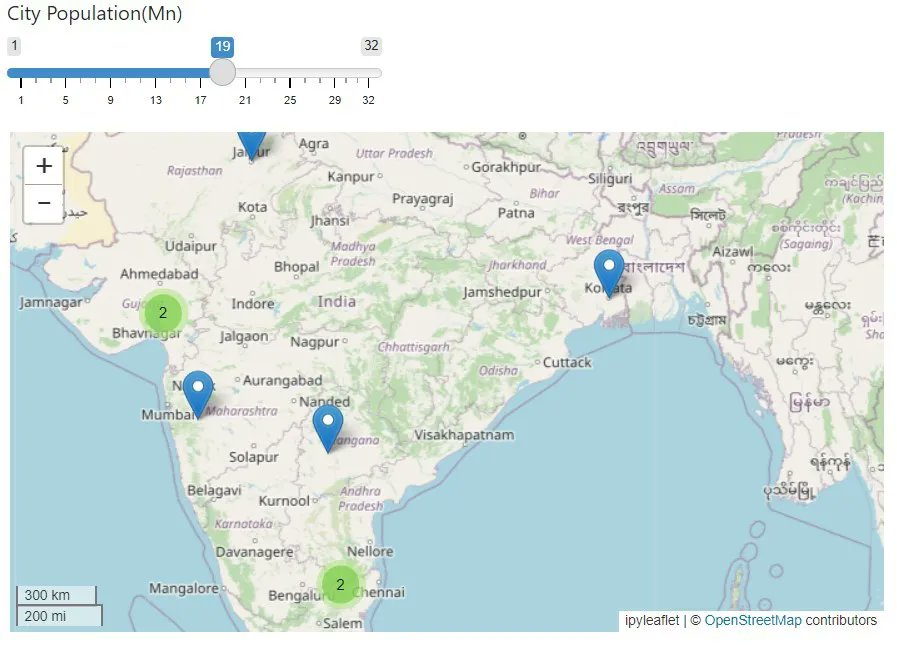Click the Jhansi city label
This screenshot has height=647, width=897.
(330, 221)
